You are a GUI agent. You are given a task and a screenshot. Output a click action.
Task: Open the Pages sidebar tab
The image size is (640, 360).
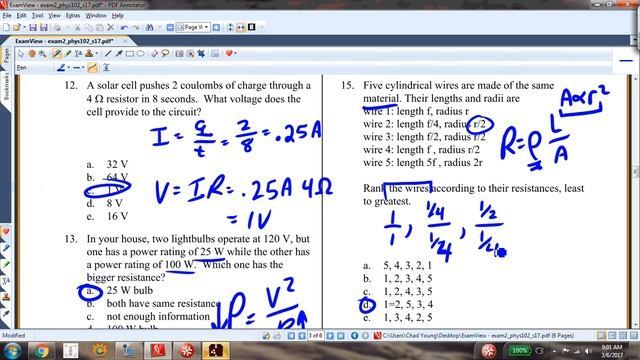pos(6,56)
